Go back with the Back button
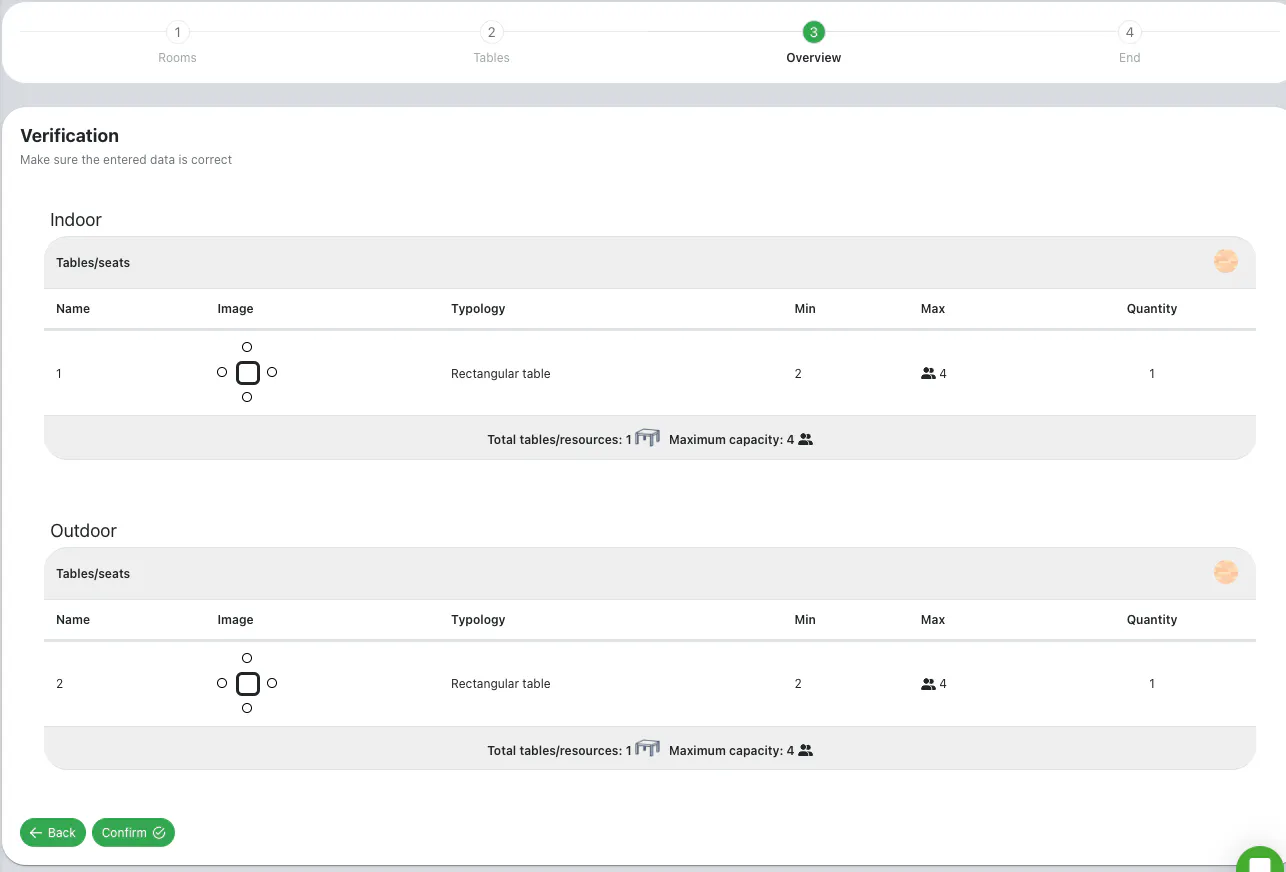The width and height of the screenshot is (1286, 872). 53,832
